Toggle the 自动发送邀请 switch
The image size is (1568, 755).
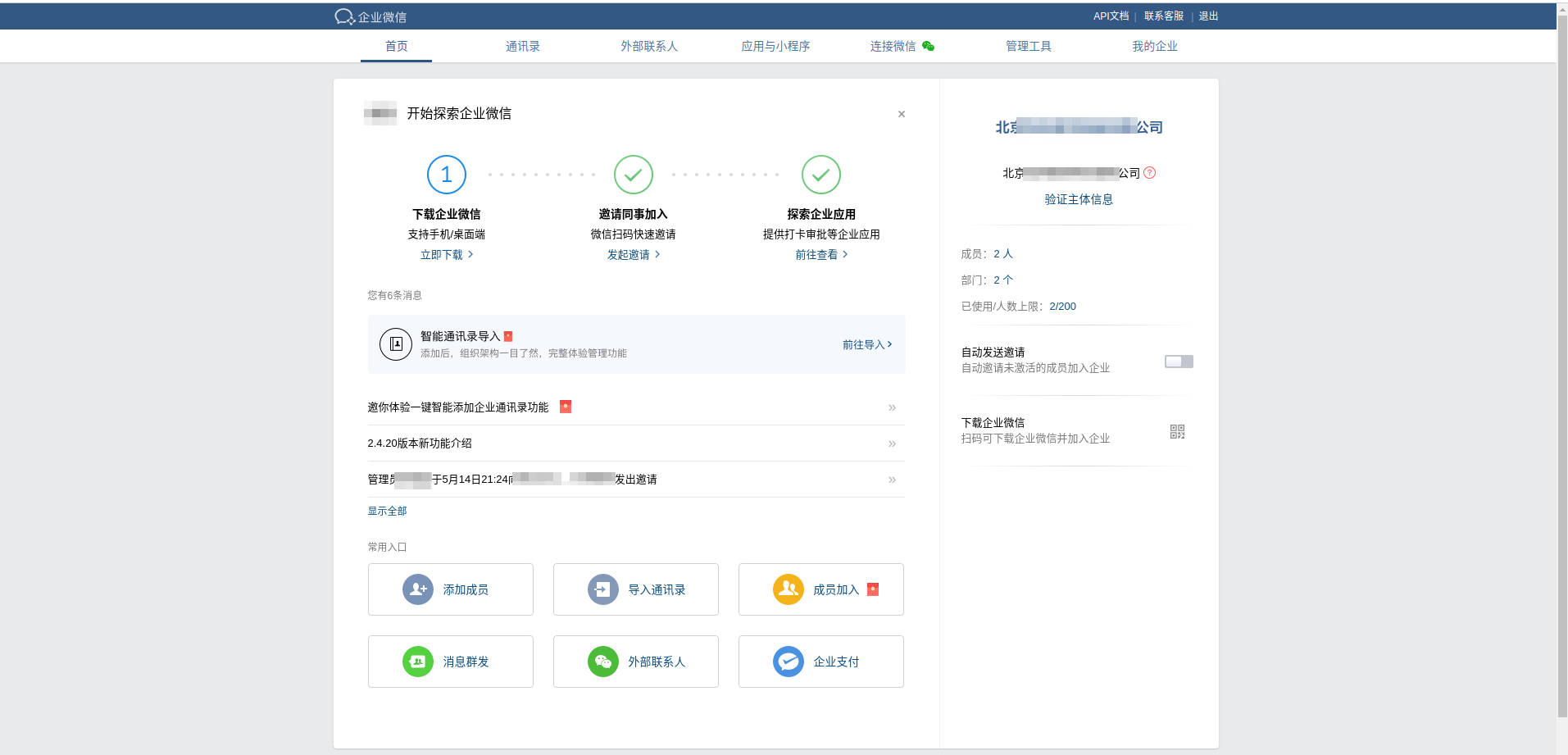1179,362
